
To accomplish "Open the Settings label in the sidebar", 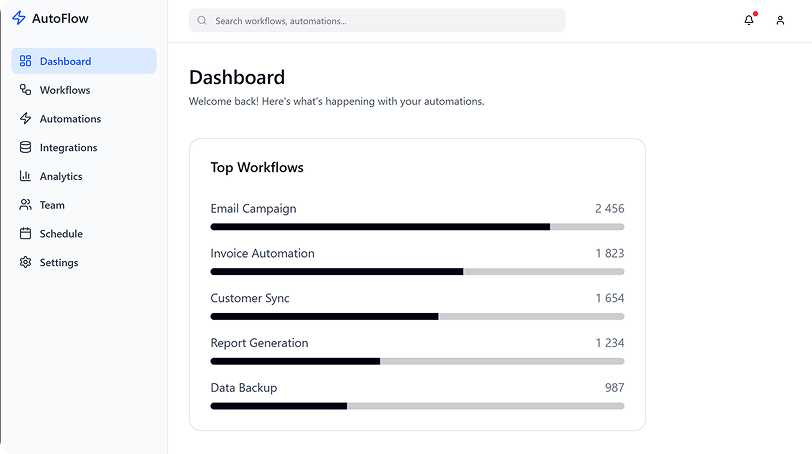I will click(x=59, y=262).
